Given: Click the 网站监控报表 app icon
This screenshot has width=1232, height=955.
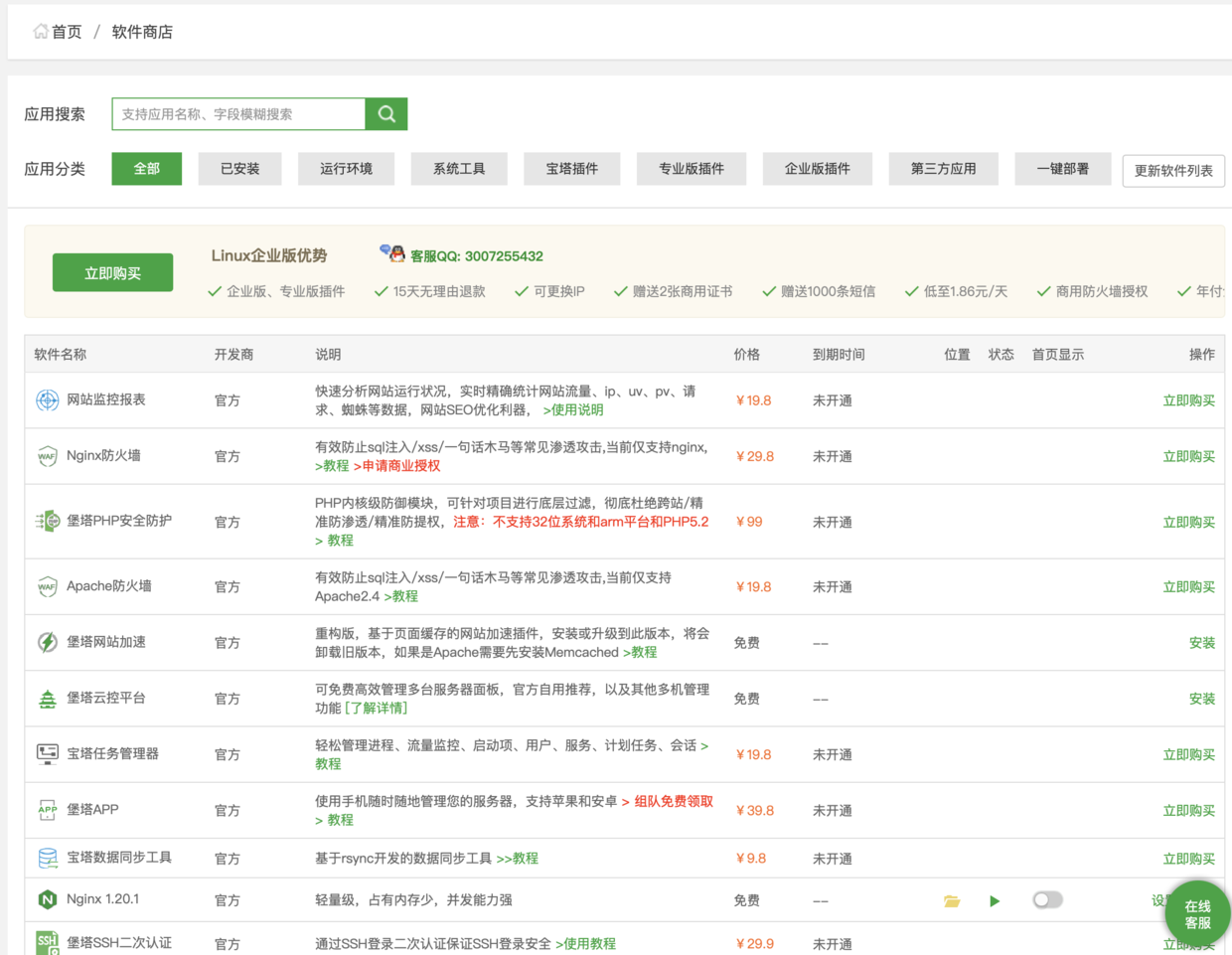Looking at the screenshot, I should [x=47, y=400].
